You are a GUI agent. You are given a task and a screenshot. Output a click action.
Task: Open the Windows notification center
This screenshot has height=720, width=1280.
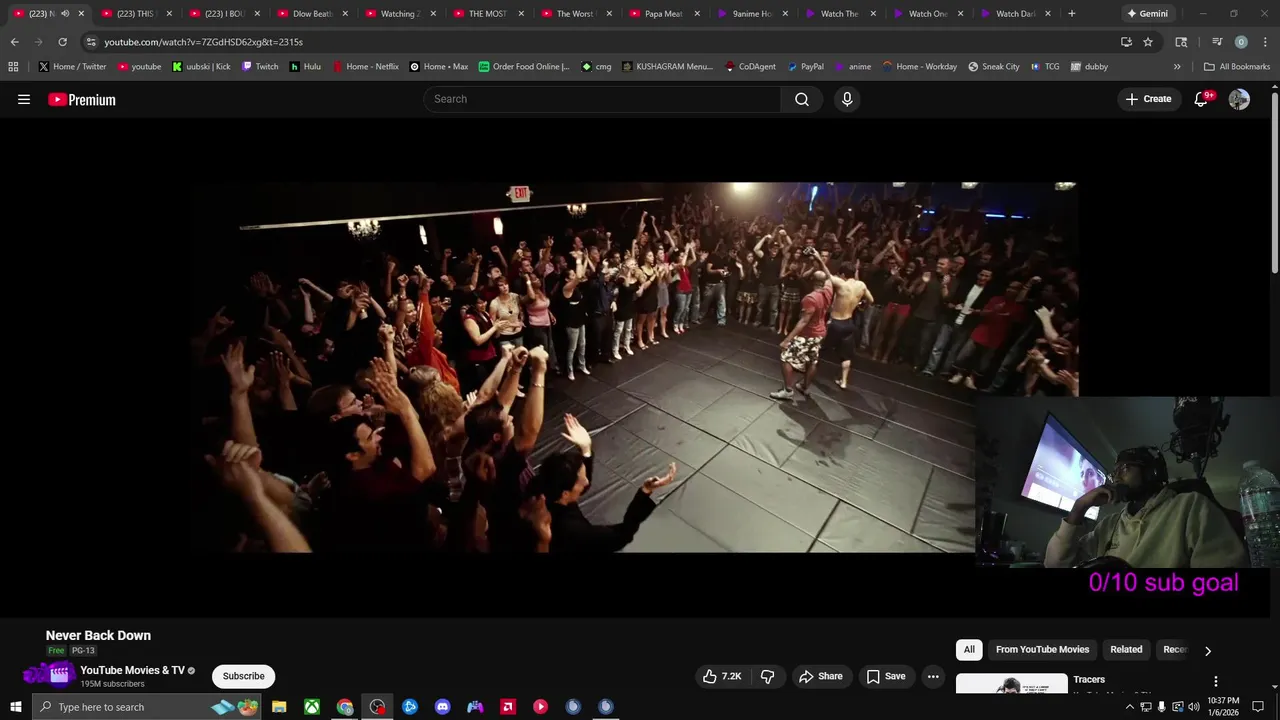point(1259,707)
